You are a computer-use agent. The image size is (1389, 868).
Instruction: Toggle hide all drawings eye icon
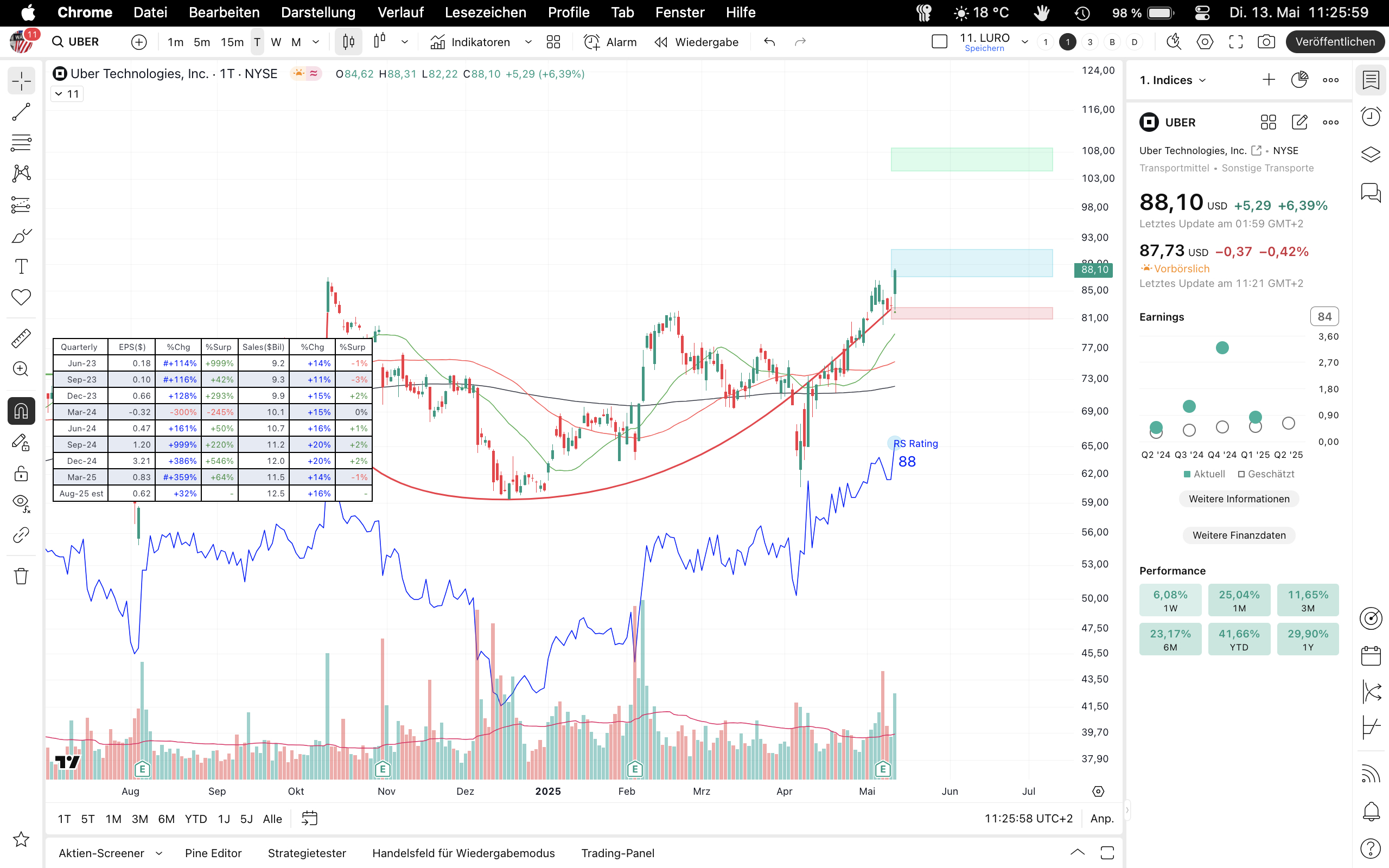(21, 502)
